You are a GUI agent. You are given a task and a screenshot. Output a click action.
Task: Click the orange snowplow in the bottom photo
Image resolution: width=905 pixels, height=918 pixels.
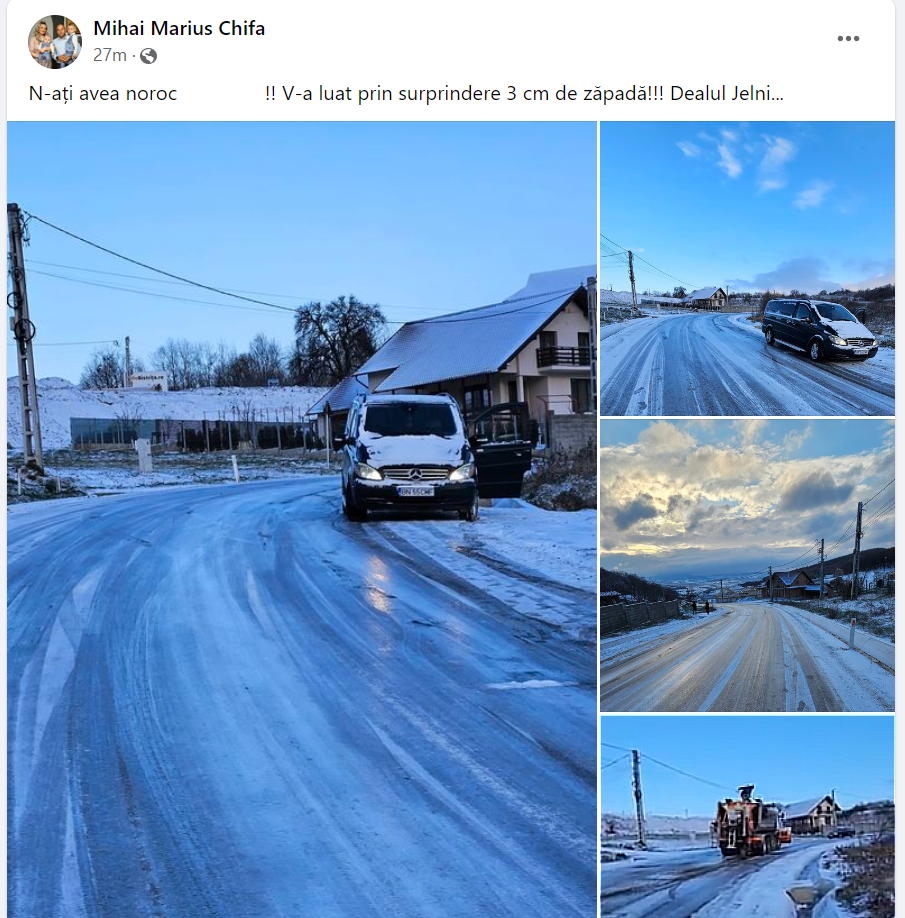pos(749,821)
